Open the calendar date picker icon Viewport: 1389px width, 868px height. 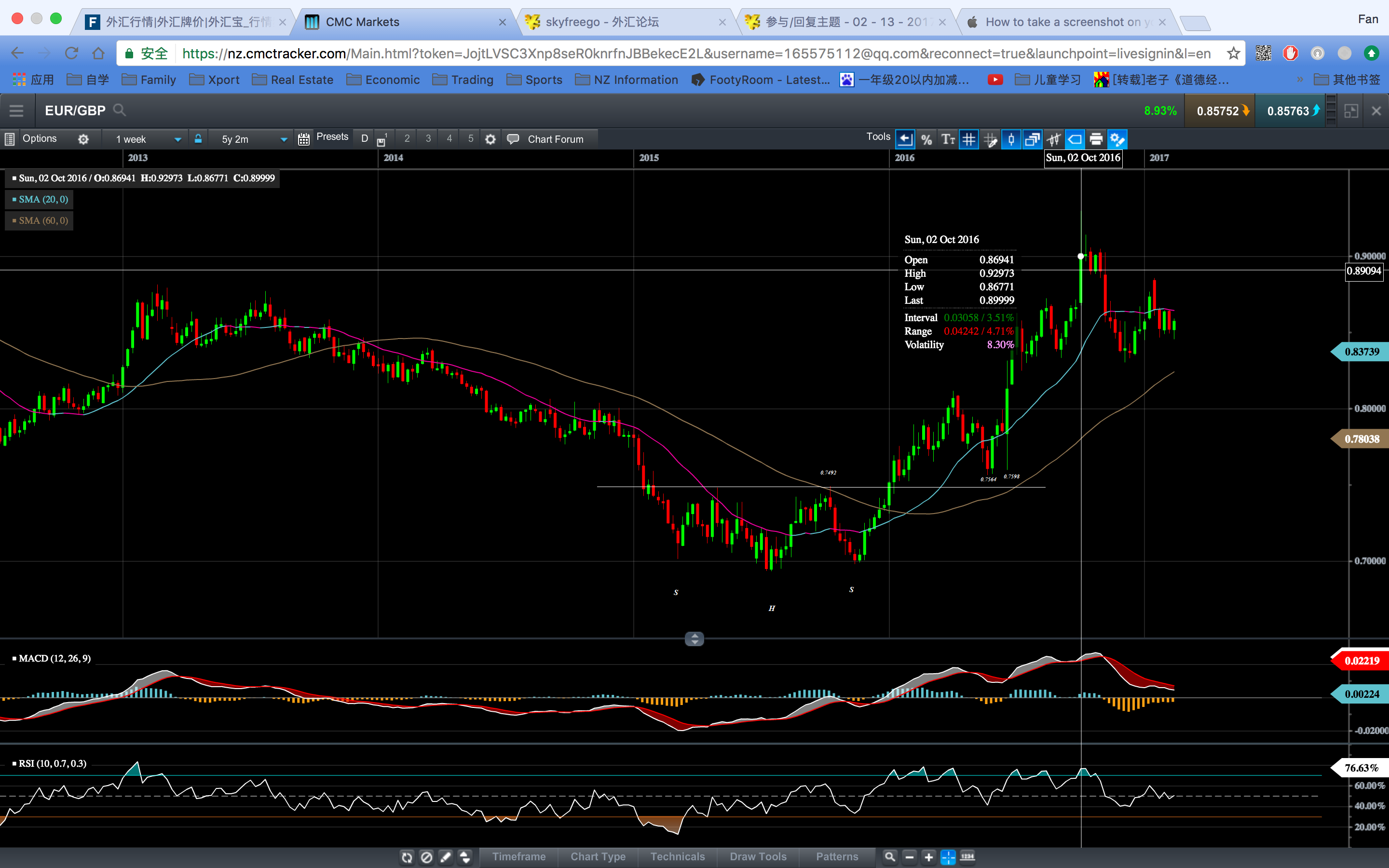(304, 139)
